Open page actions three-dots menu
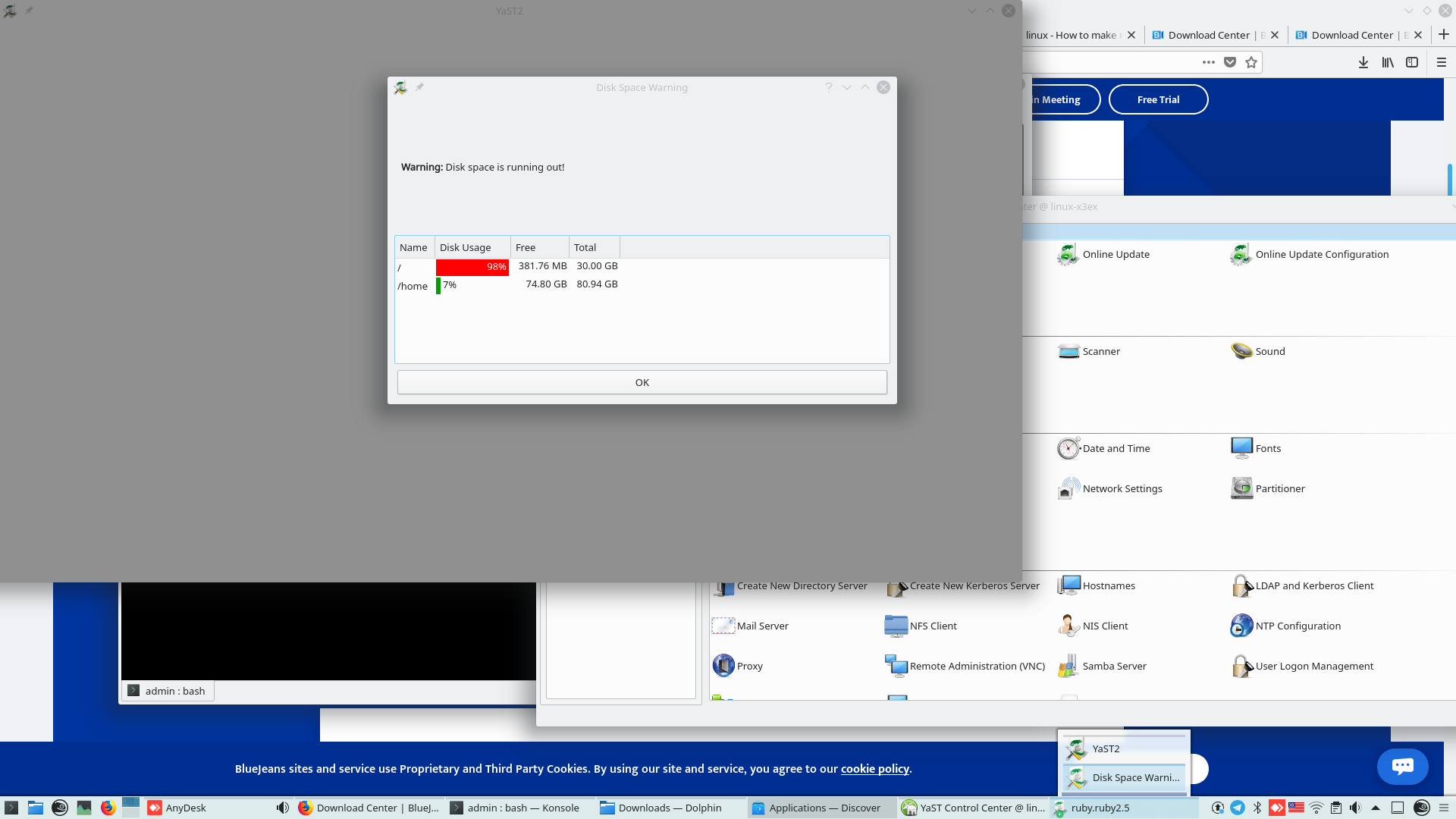Viewport: 1456px width, 819px height. [1209, 63]
